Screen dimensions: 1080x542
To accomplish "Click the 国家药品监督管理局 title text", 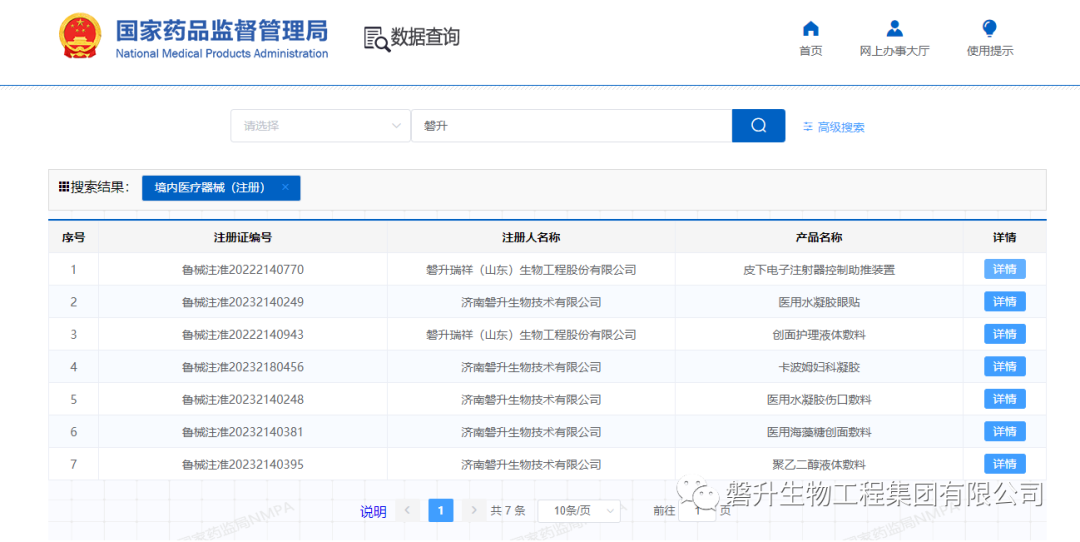I will coord(222,31).
